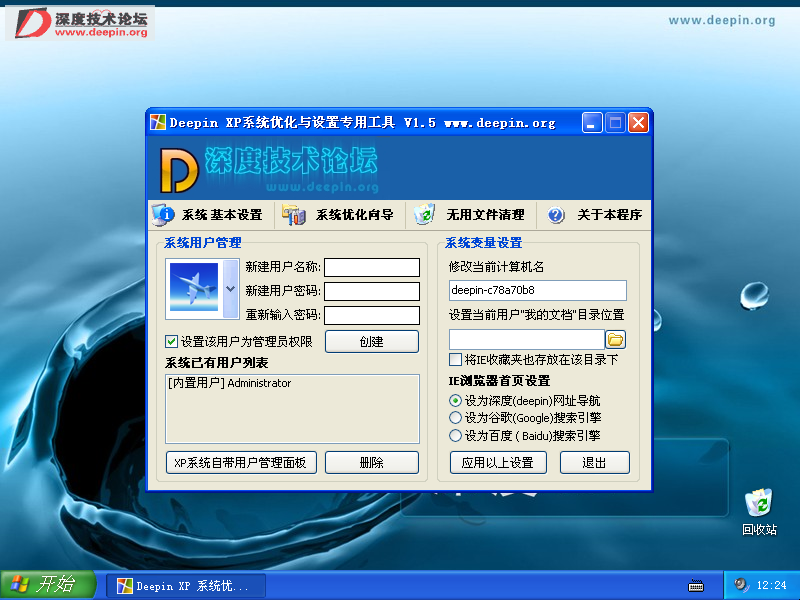Select [内置用户] Administrator in user list
800x600 pixels.
(x=230, y=383)
